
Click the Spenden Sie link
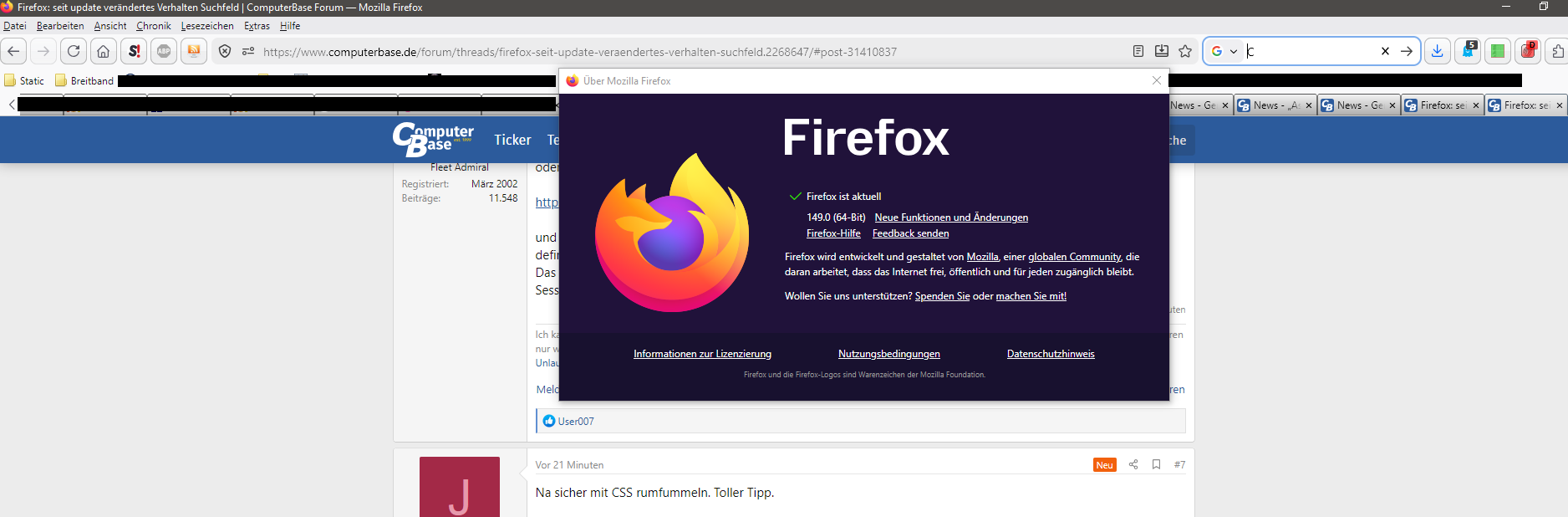pos(942,296)
